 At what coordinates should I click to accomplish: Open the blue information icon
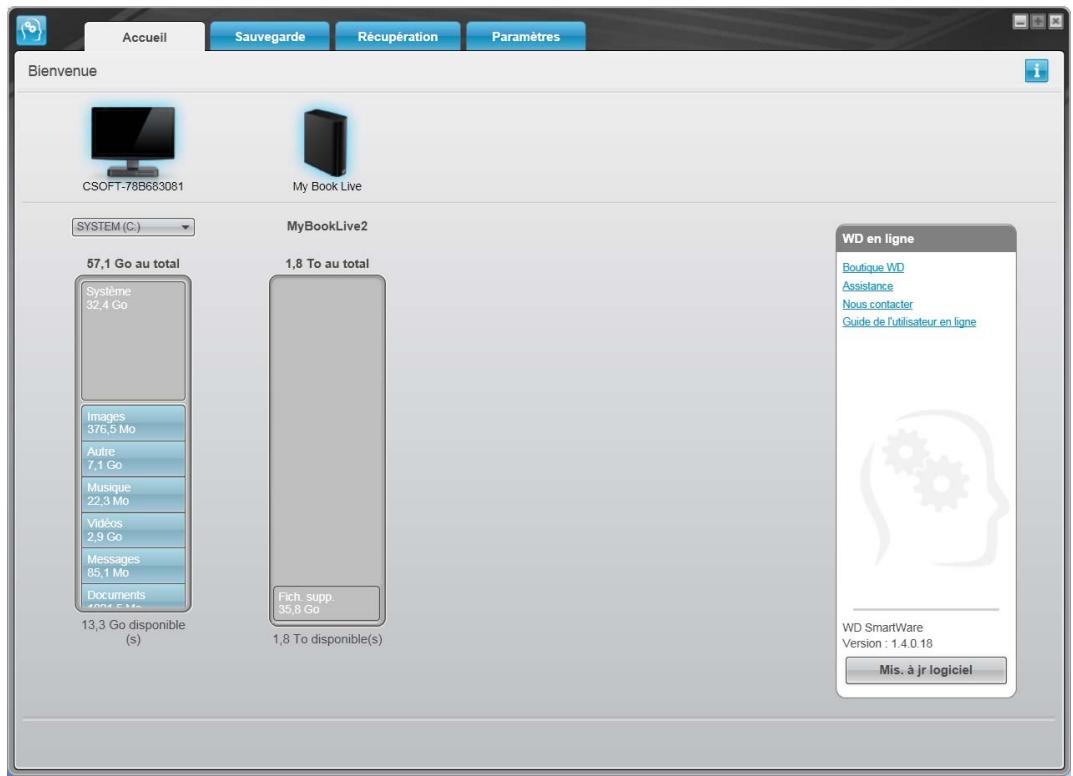click(1036, 70)
